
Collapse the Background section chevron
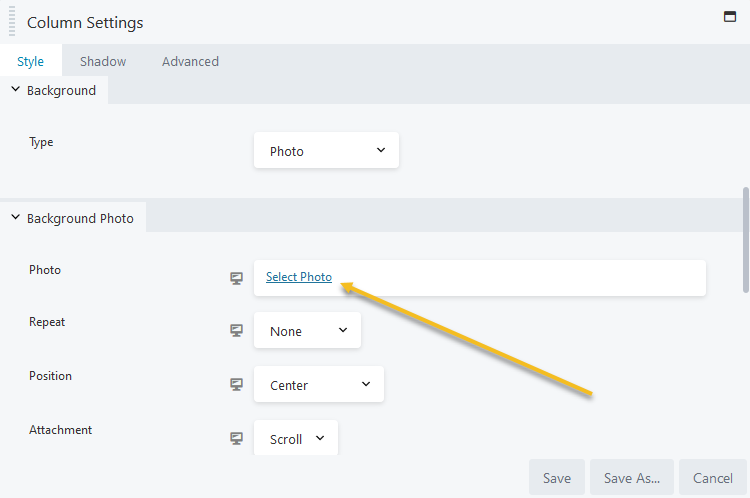pos(15,89)
